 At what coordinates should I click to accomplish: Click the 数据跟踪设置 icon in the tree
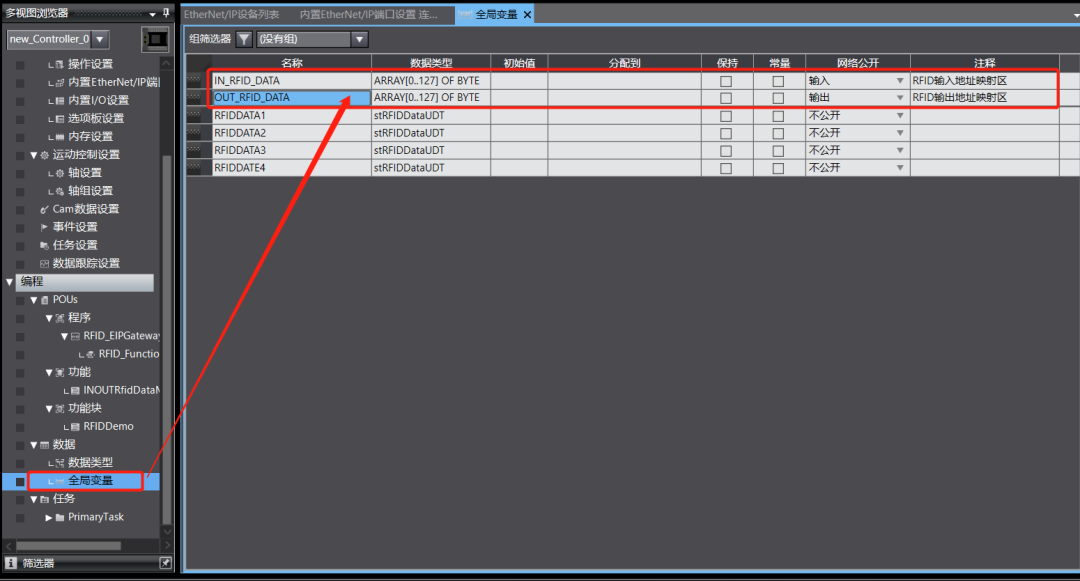tap(43, 263)
